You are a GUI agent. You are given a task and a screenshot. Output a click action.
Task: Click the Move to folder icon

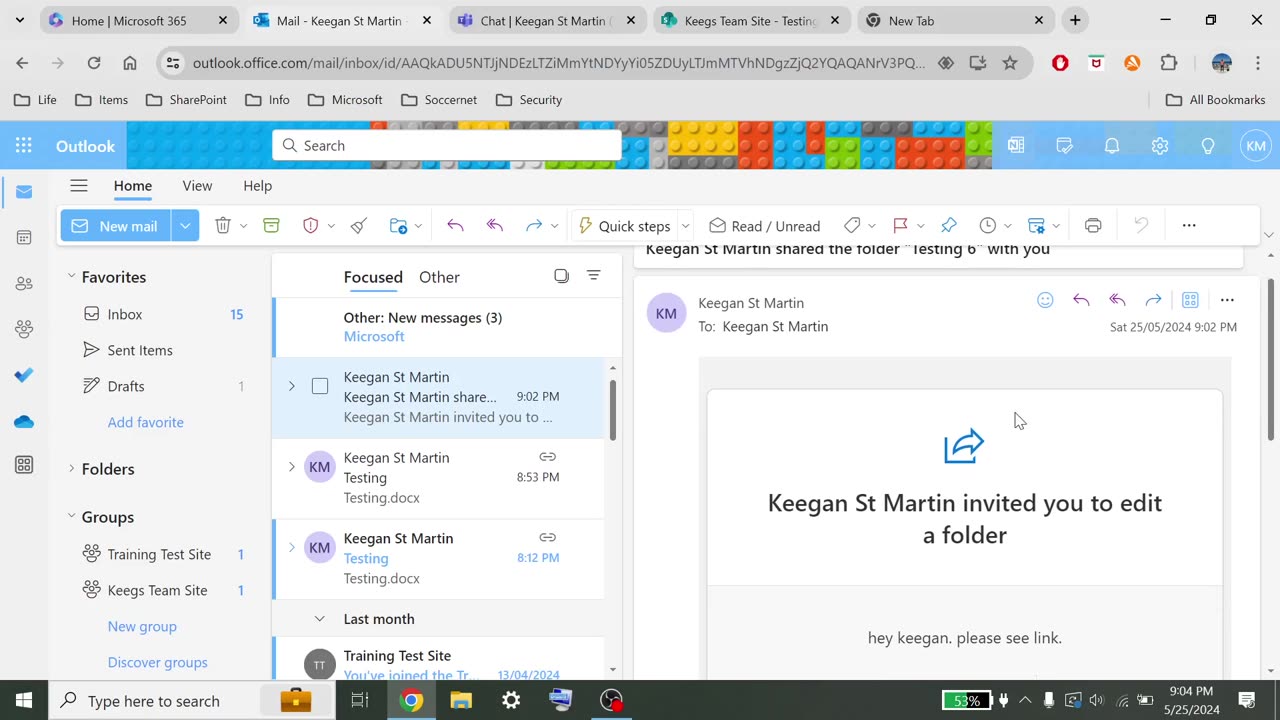pos(398,226)
